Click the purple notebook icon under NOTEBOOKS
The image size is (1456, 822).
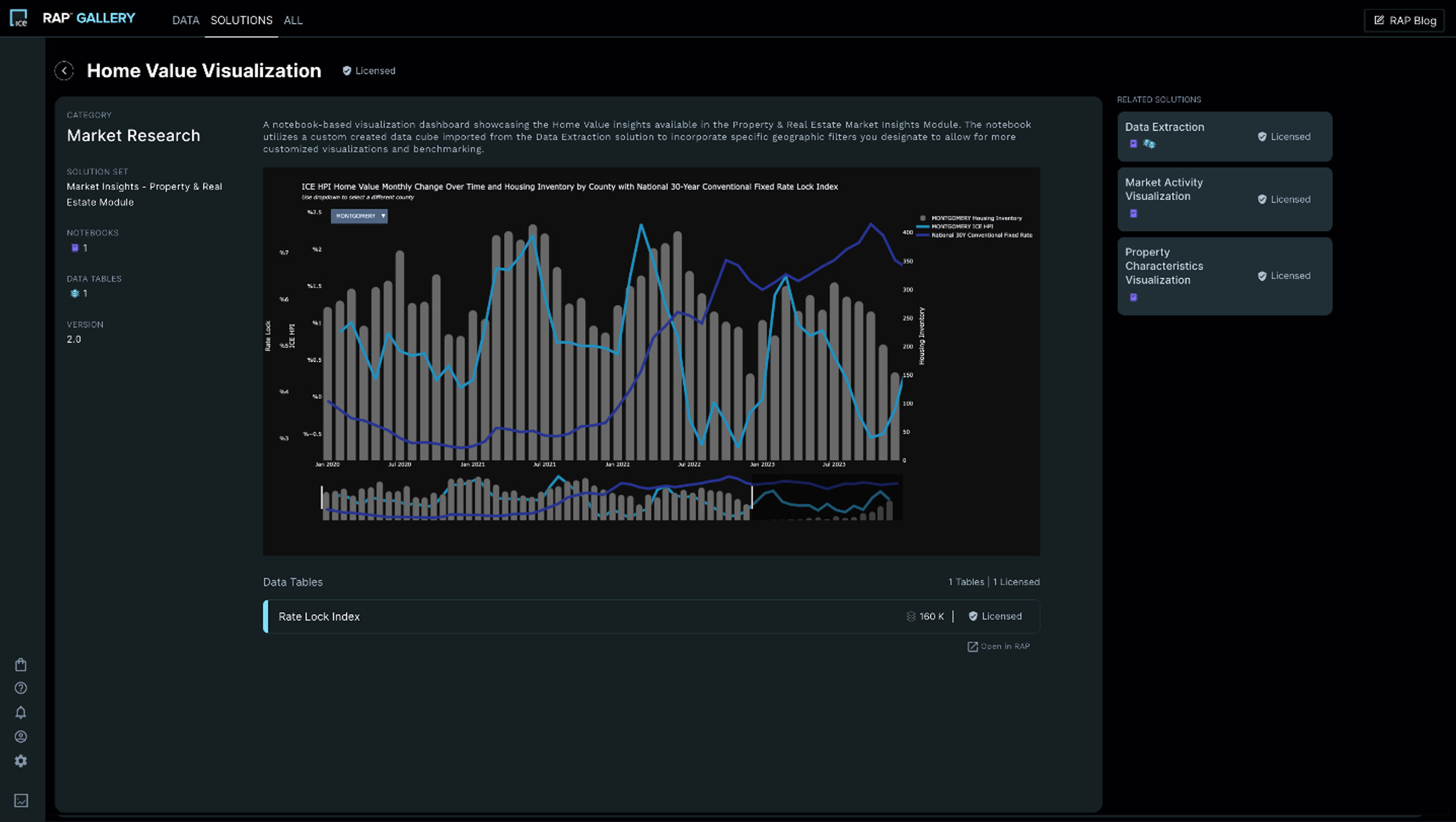click(x=74, y=248)
